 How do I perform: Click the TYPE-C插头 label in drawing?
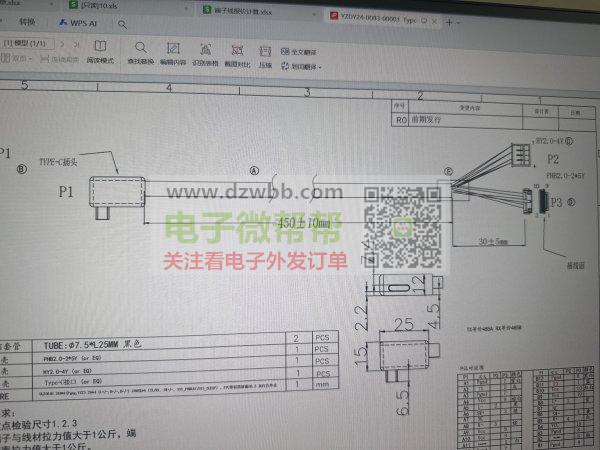tap(58, 162)
